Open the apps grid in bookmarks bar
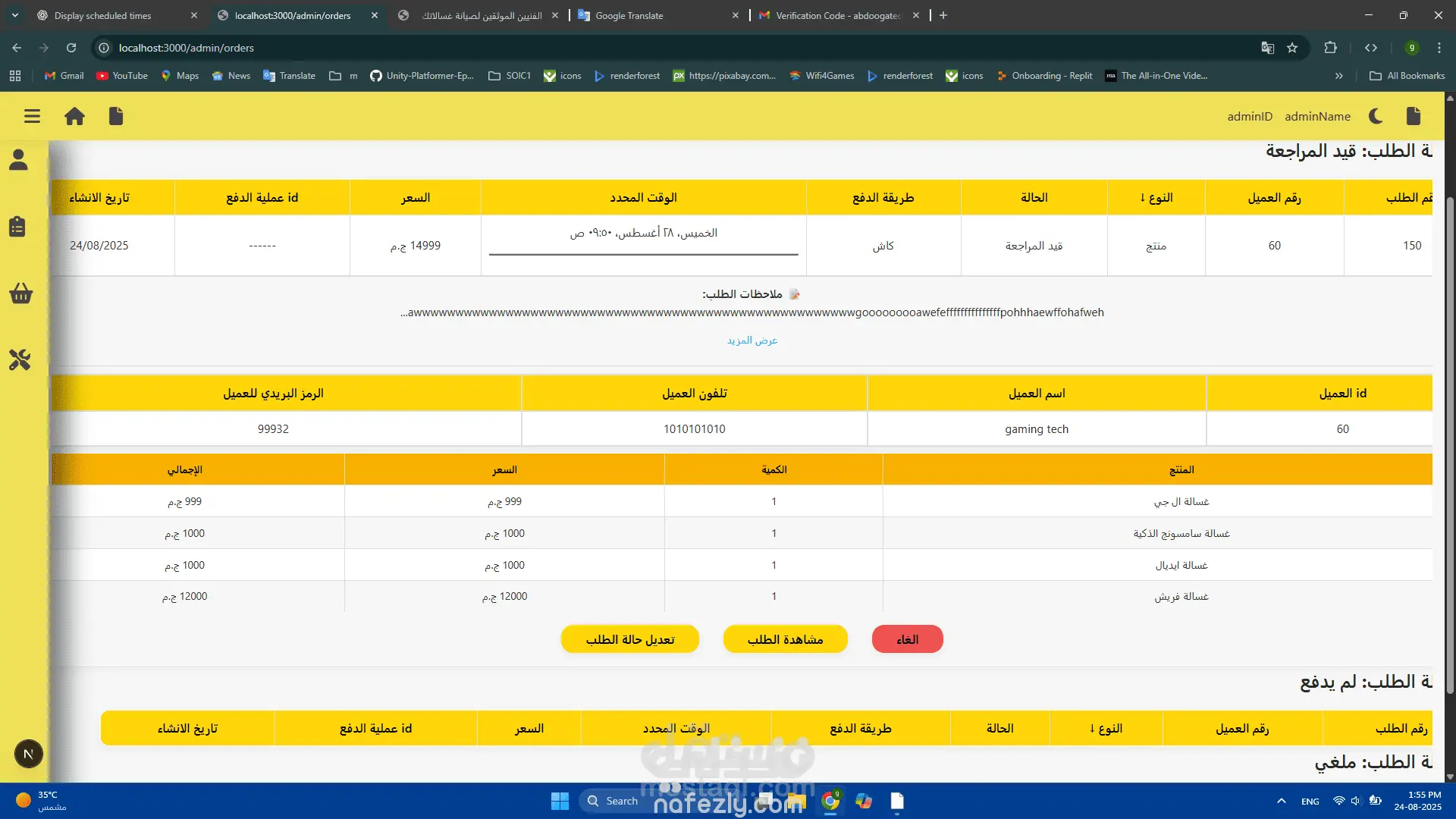Viewport: 1456px width, 819px height. (x=15, y=76)
